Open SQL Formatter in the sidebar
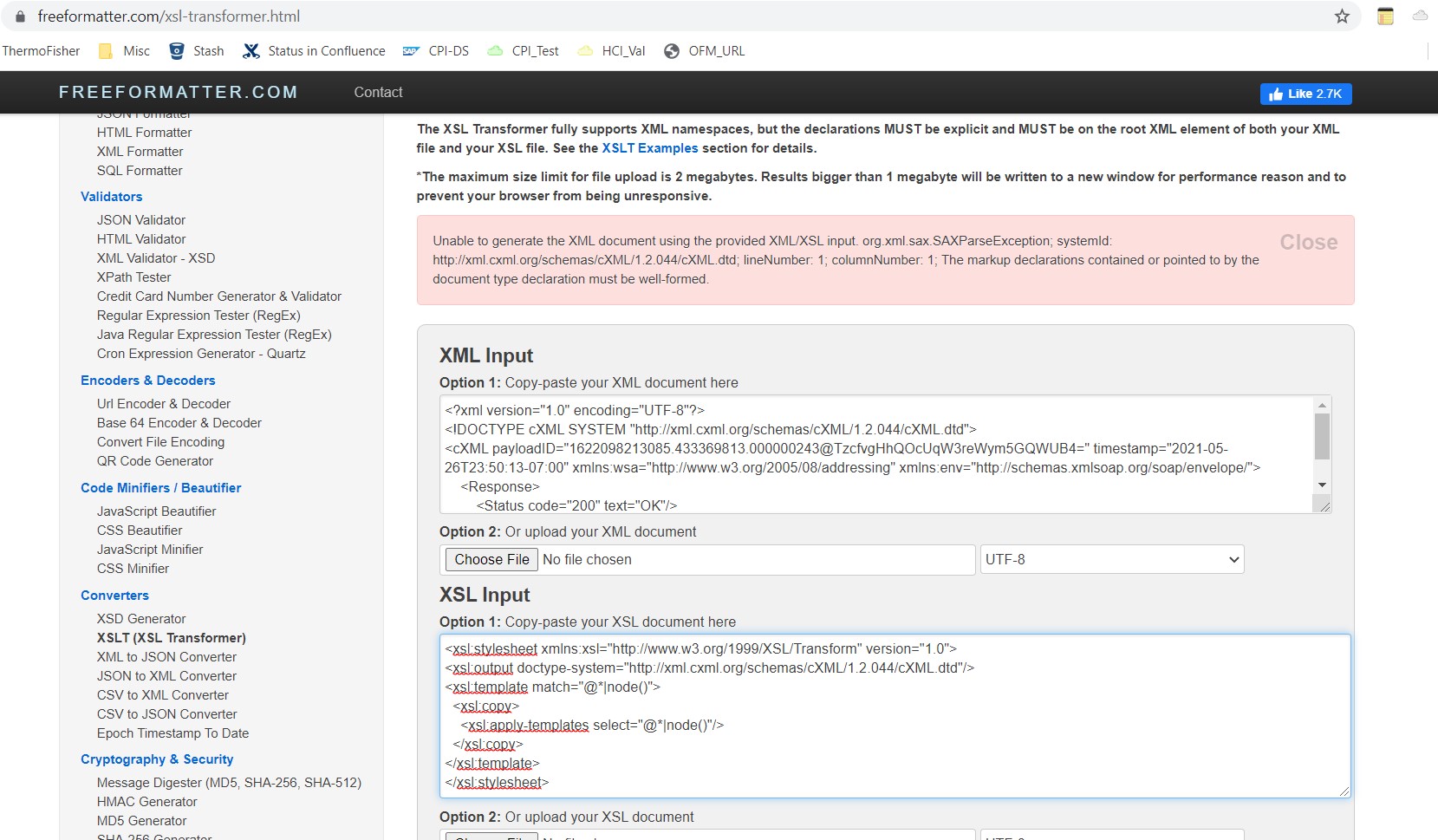The height and width of the screenshot is (840, 1438). [140, 171]
